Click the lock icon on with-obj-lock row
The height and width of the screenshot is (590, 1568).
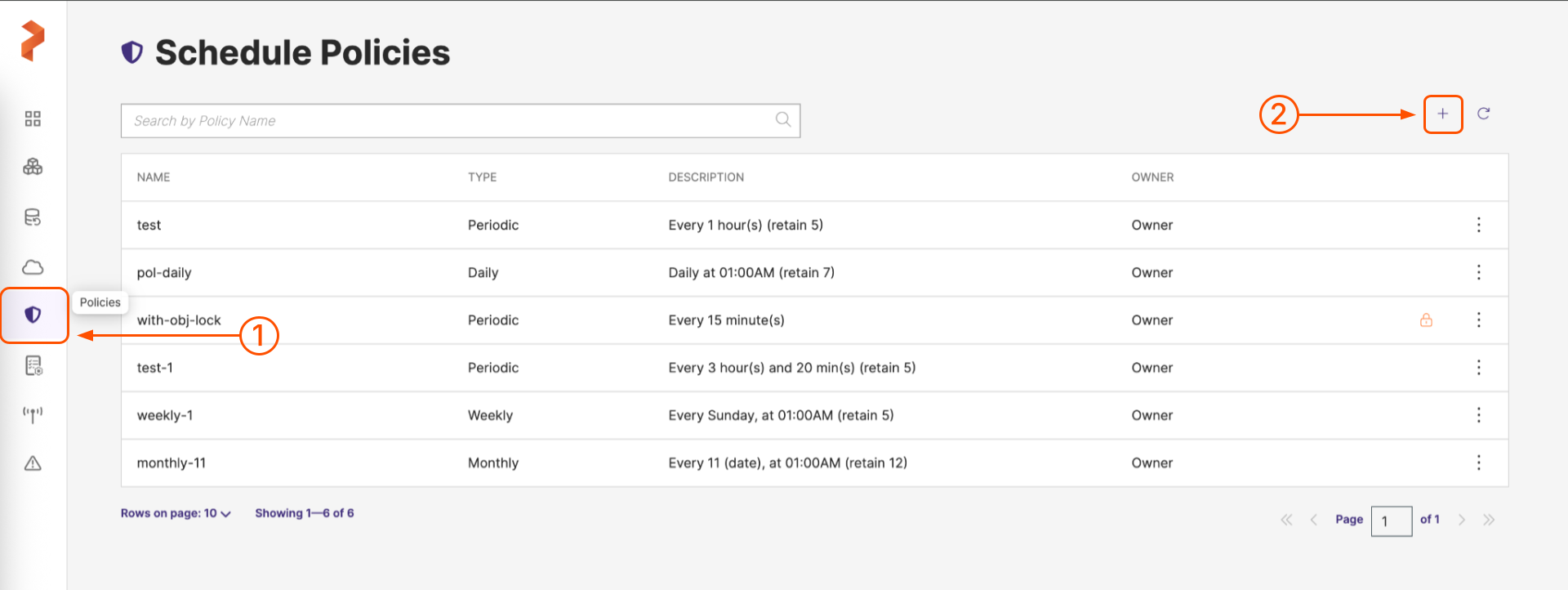tap(1426, 320)
